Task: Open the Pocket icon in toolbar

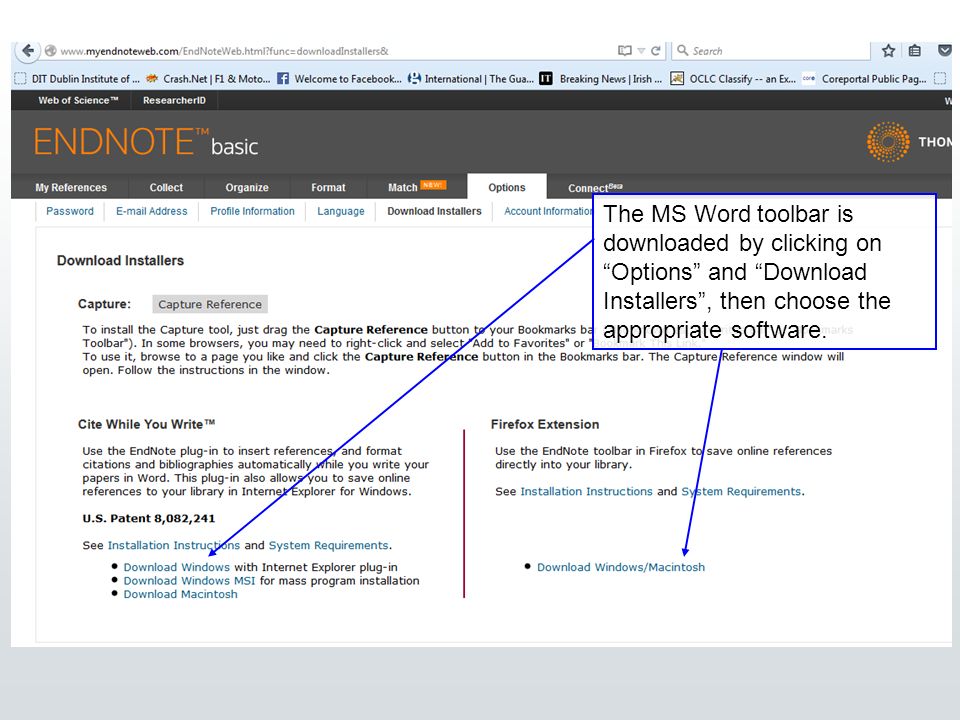Action: (x=945, y=51)
